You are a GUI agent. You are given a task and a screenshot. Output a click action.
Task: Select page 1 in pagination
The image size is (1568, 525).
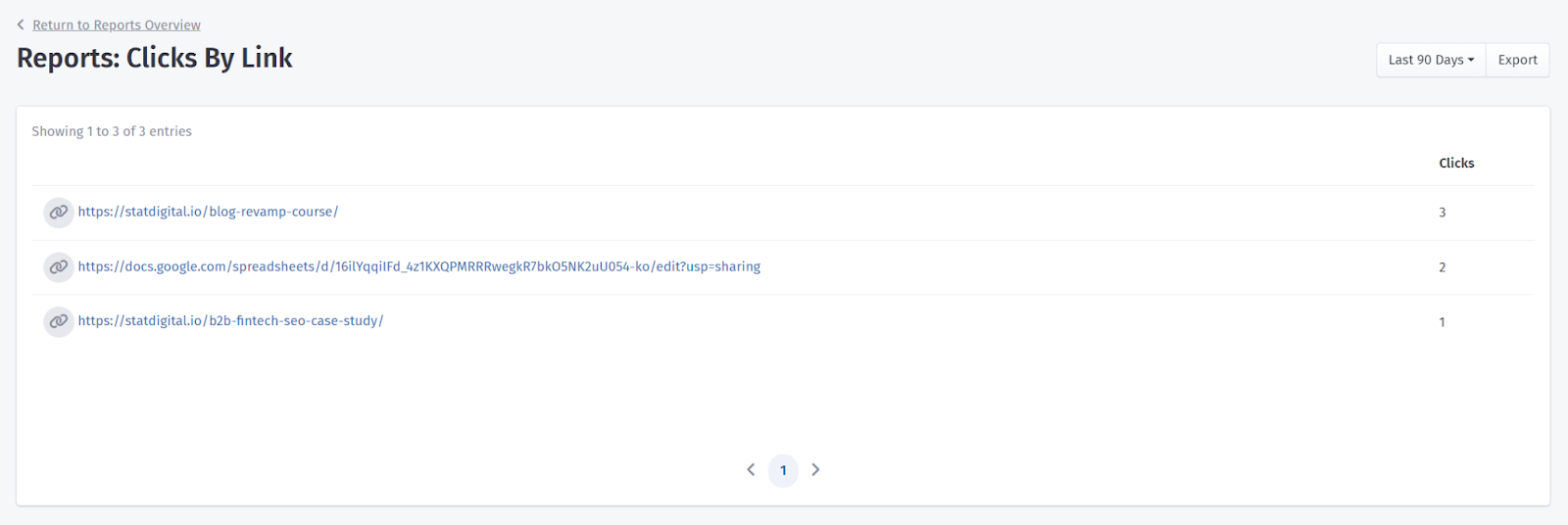(x=783, y=470)
